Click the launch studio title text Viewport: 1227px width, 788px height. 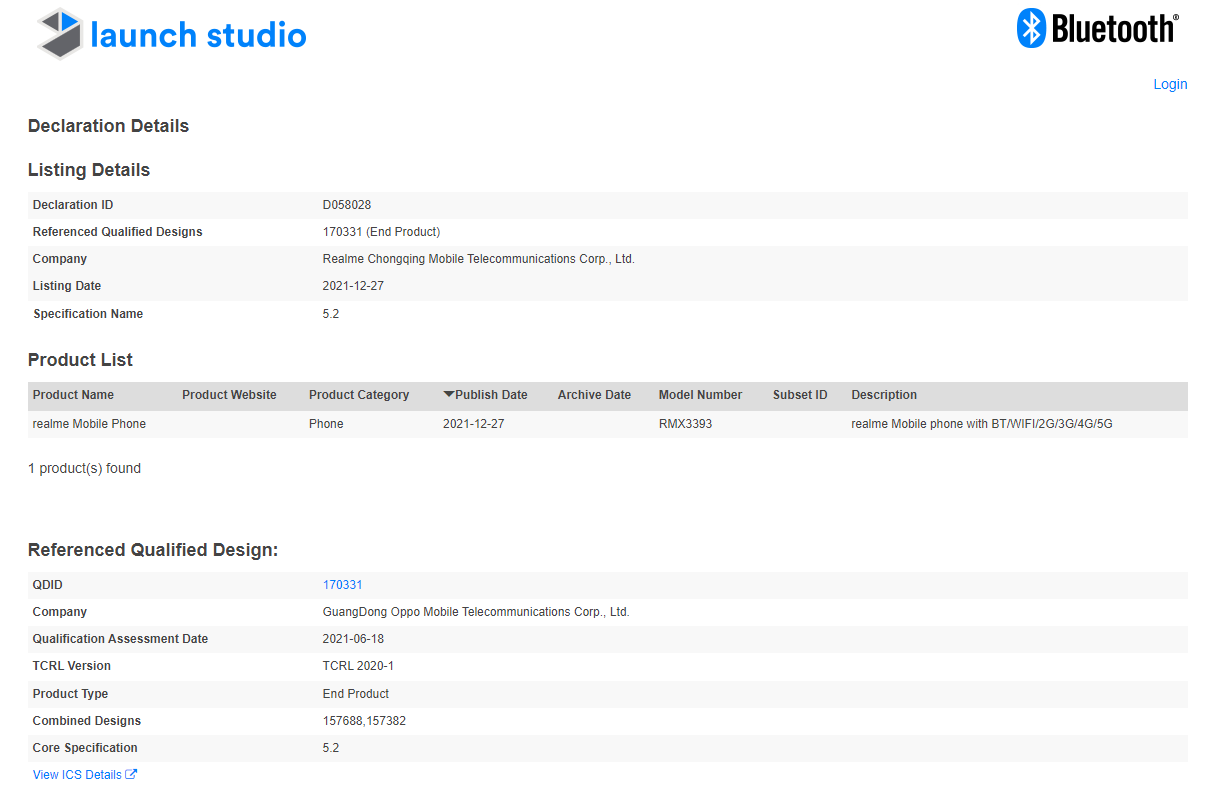198,35
